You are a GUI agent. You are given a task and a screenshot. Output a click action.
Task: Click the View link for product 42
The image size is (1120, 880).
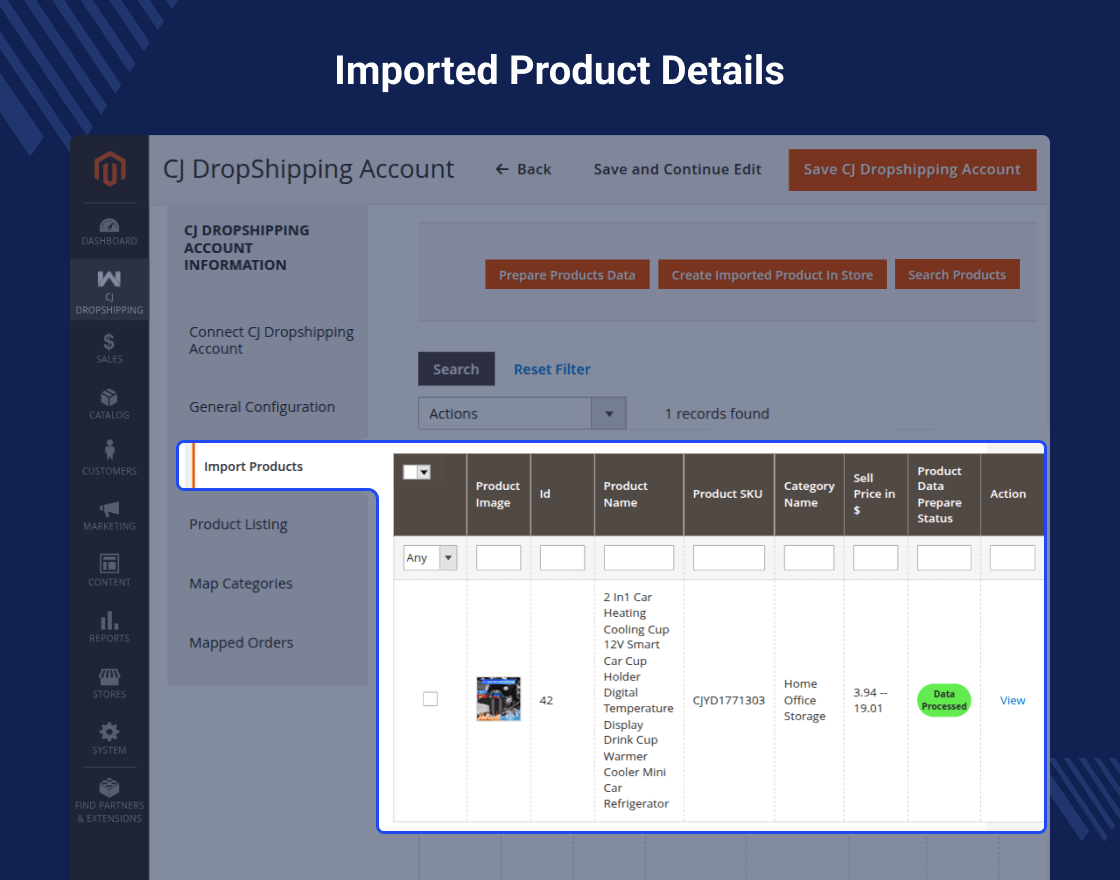pos(1013,701)
